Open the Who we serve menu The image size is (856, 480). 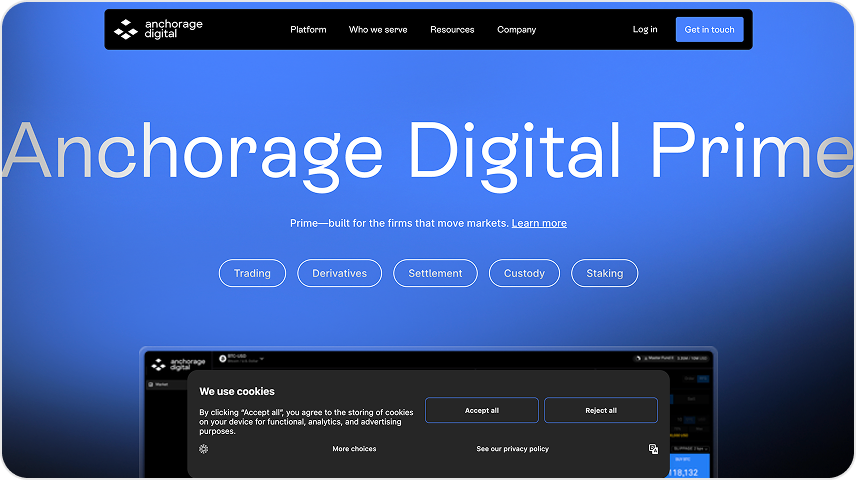click(378, 29)
